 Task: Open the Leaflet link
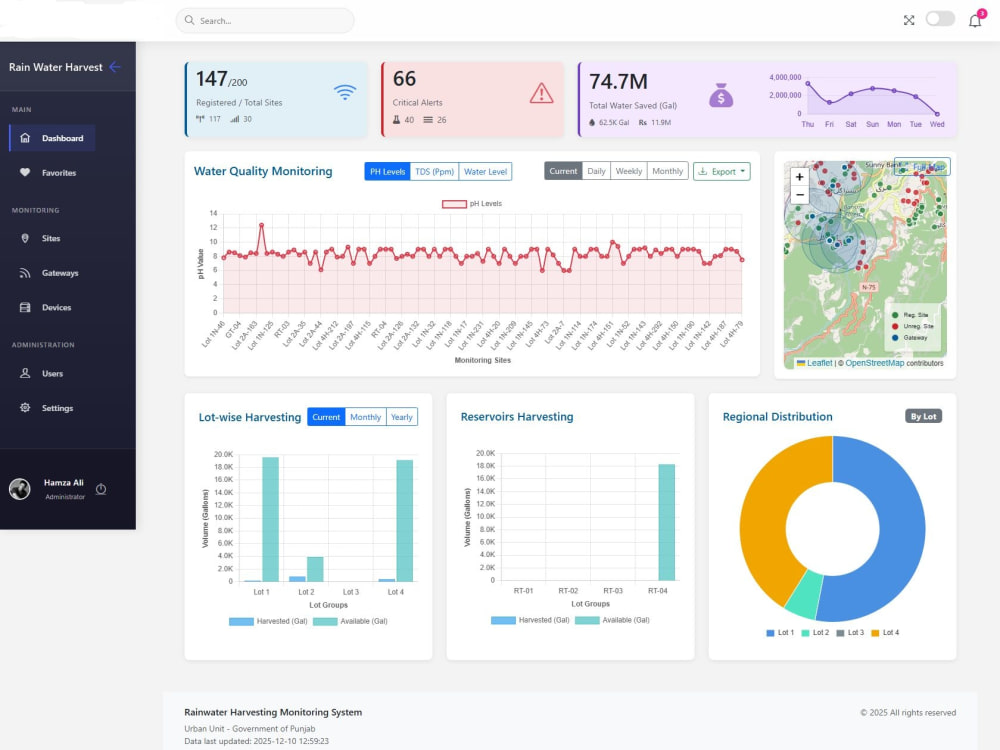[x=819, y=363]
